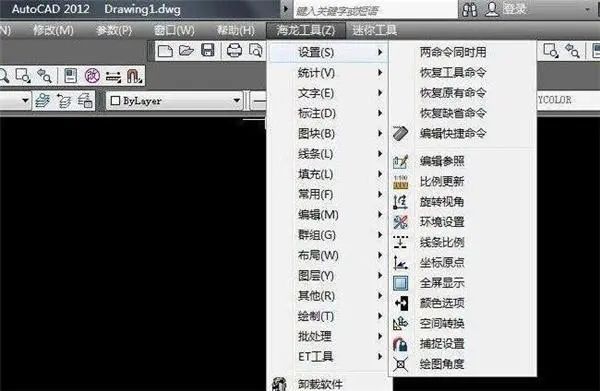Click the icon beside 卸载软件

(x=279, y=384)
